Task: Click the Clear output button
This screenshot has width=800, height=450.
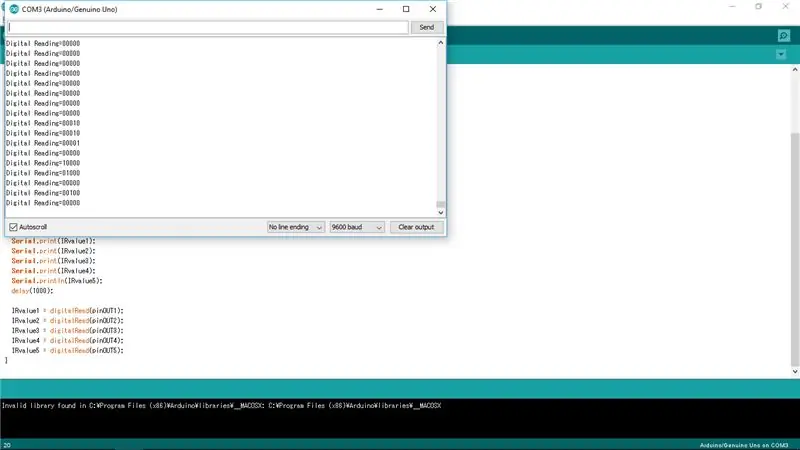Action: (x=416, y=227)
